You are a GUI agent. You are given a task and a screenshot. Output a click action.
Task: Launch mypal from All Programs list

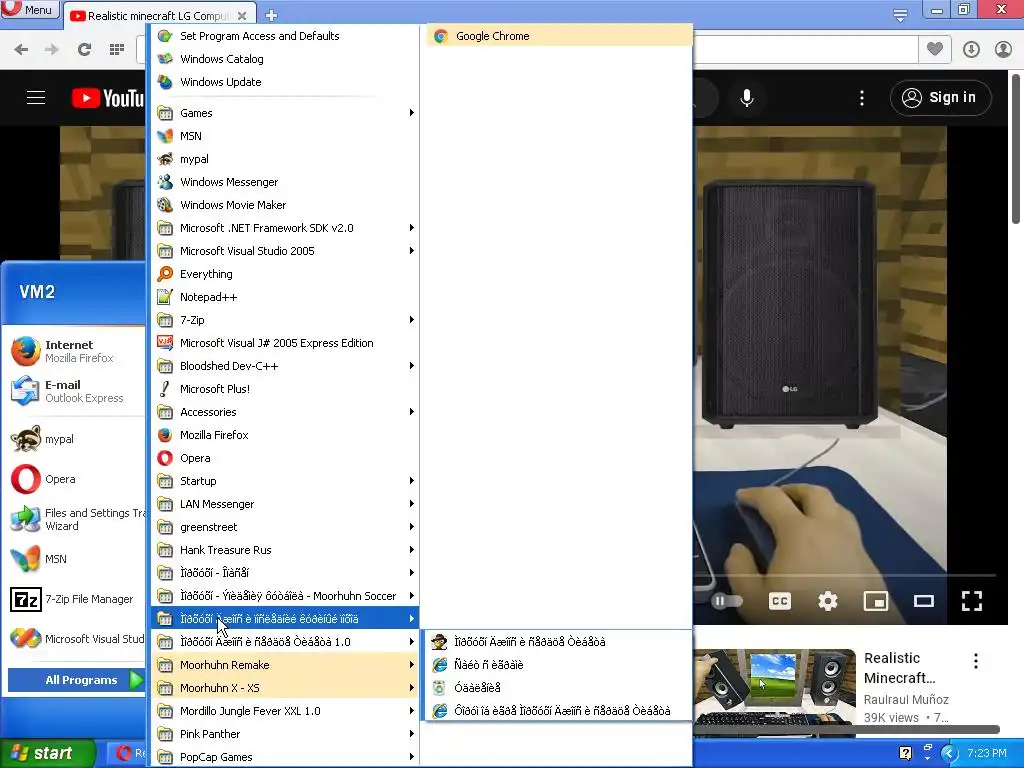pos(285,159)
